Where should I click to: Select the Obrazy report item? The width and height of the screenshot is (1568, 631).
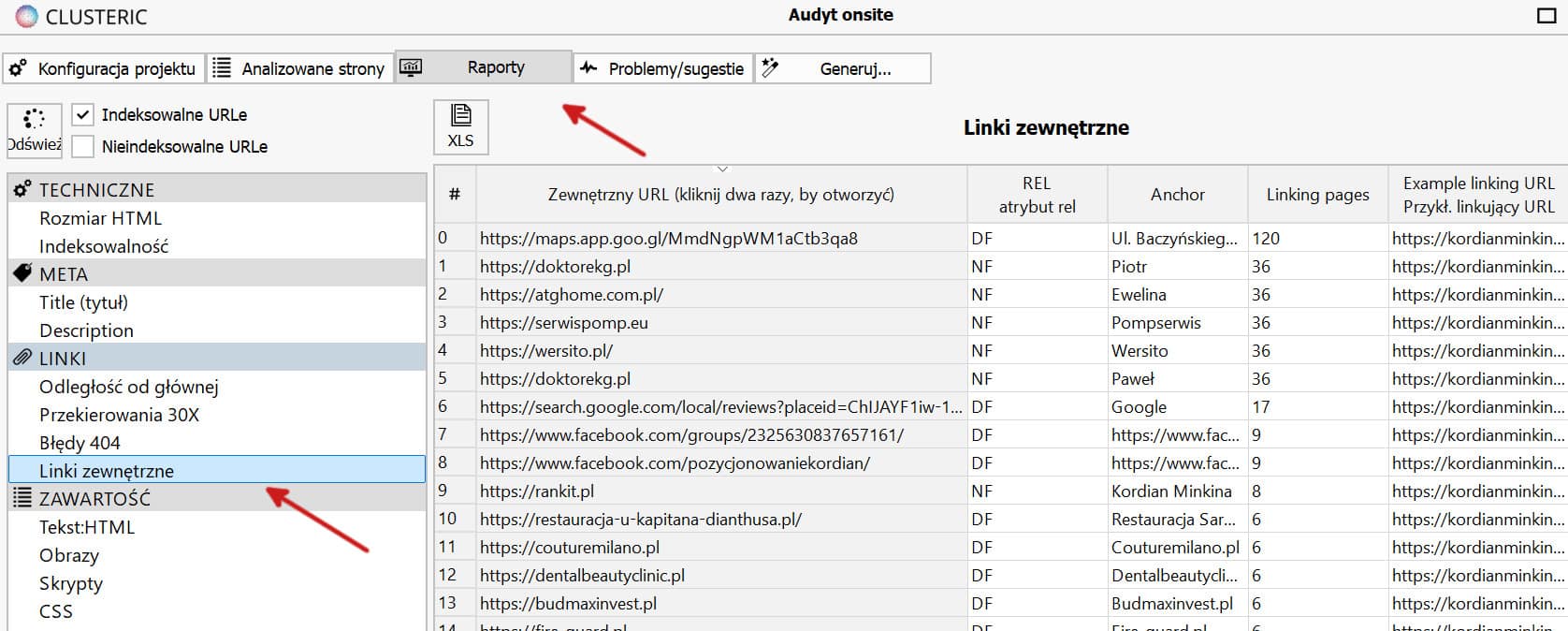pos(68,554)
